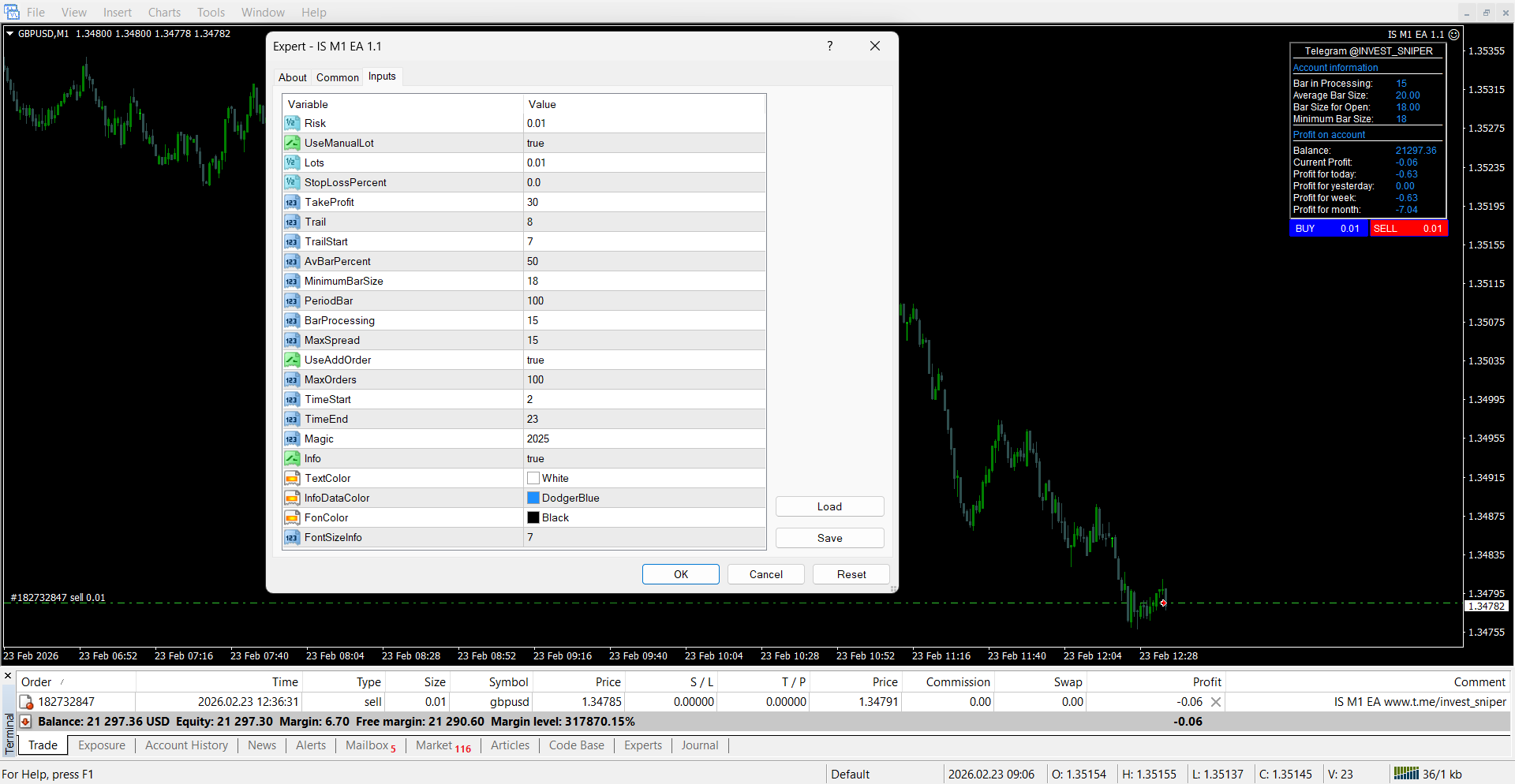
Task: Select the UseAddOrder true value
Action: (536, 360)
